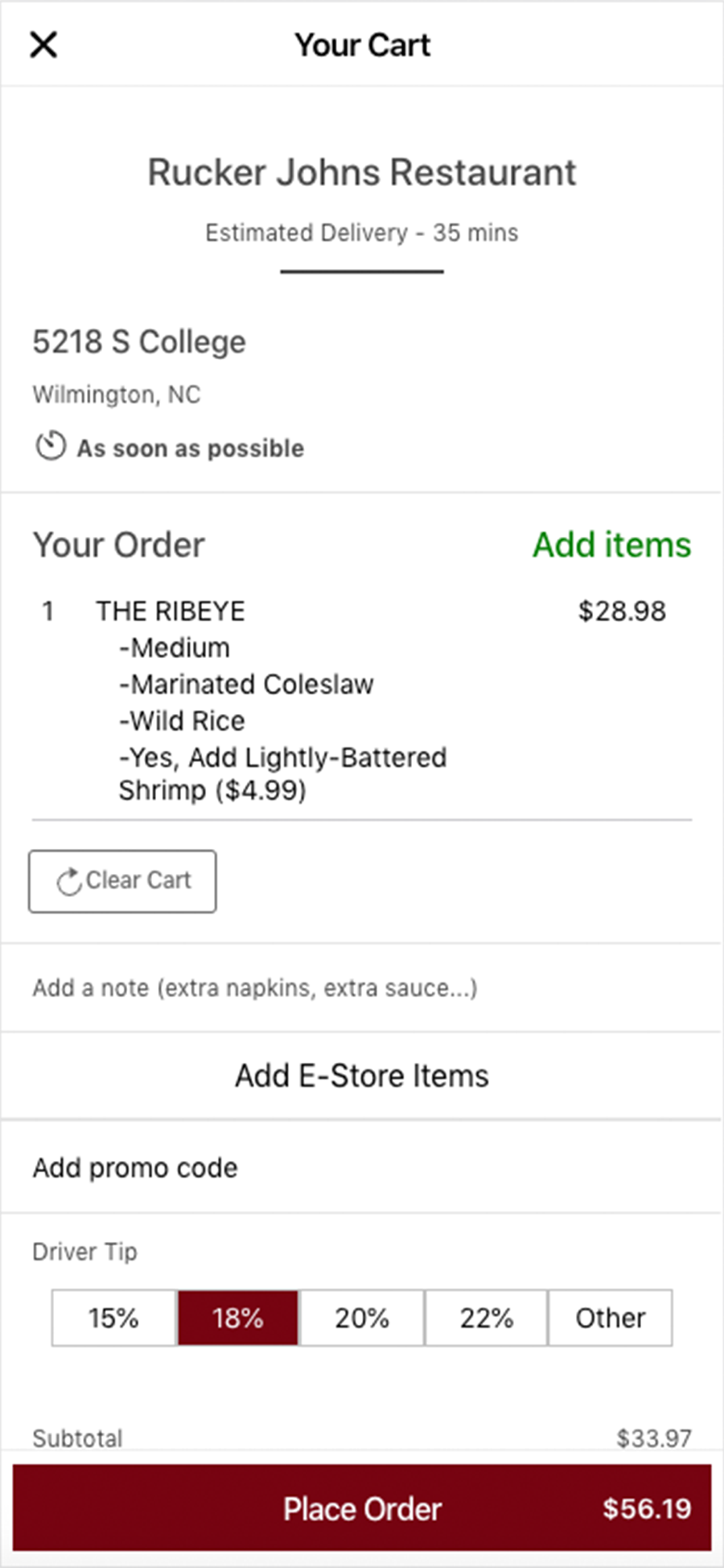Image resolution: width=724 pixels, height=1568 pixels.
Task: Click the $28.98 item price
Action: (x=622, y=612)
